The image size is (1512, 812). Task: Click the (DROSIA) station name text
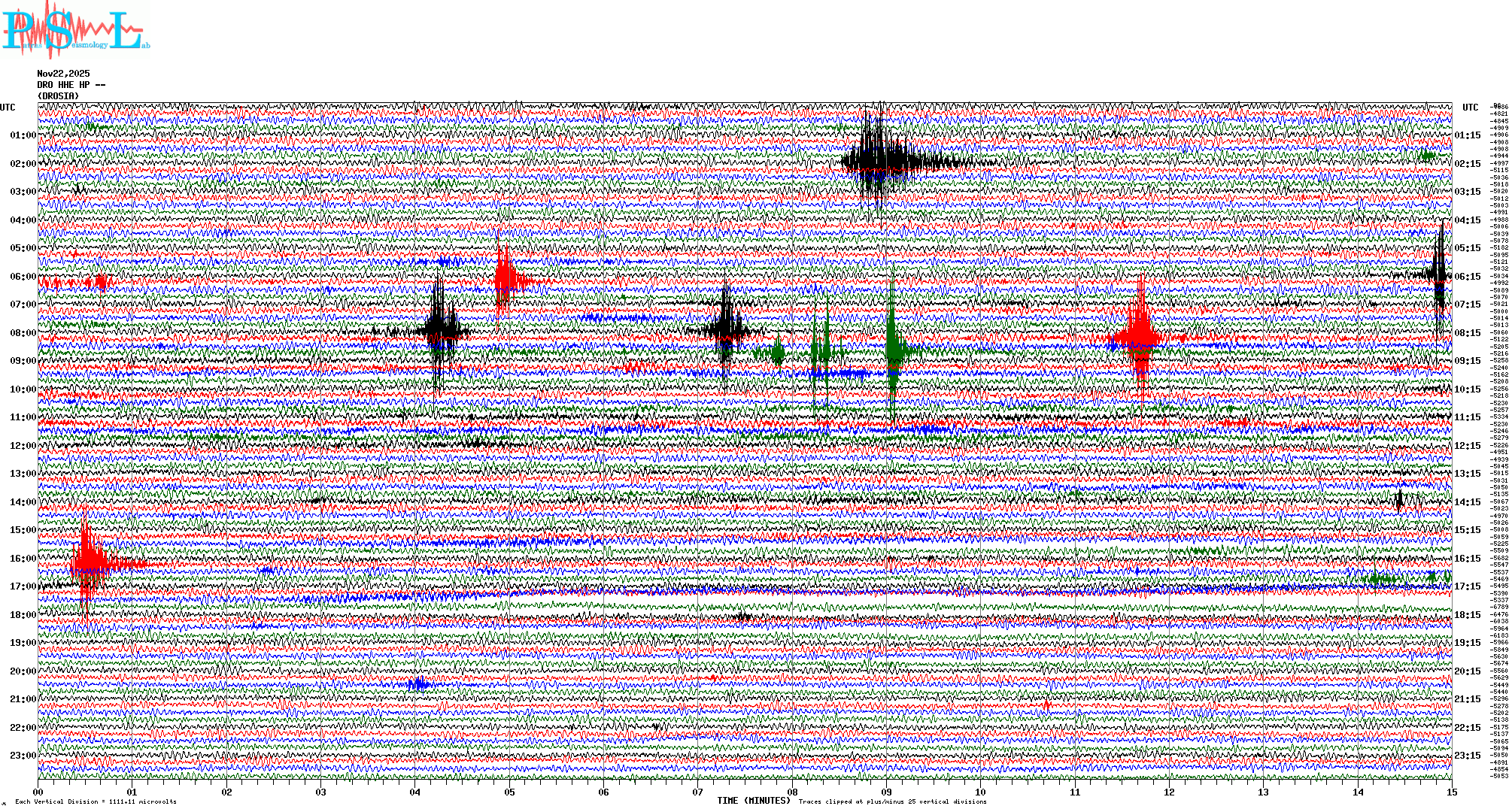pyautogui.click(x=58, y=96)
